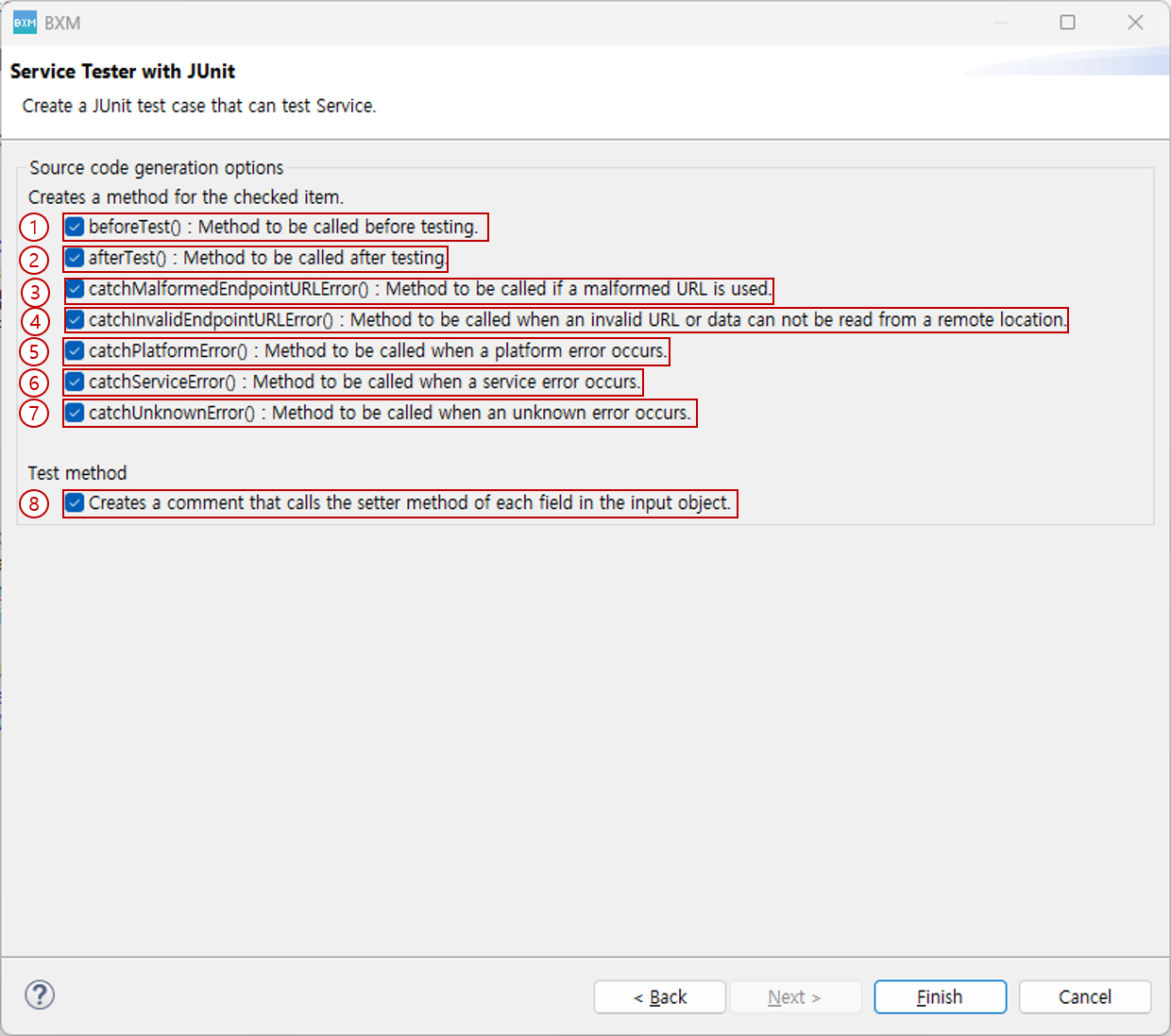This screenshot has width=1171, height=1036.
Task: Disable the catchInvalidEndpointURLError() option
Action: click(x=75, y=320)
